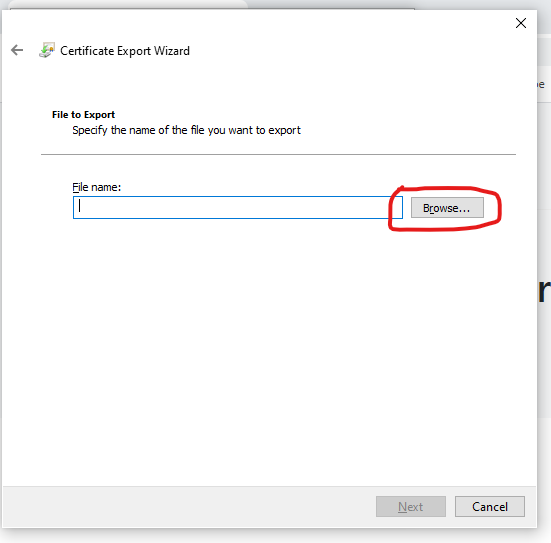The height and width of the screenshot is (543, 551).
Task: Focus the File name text box
Action: tap(238, 207)
